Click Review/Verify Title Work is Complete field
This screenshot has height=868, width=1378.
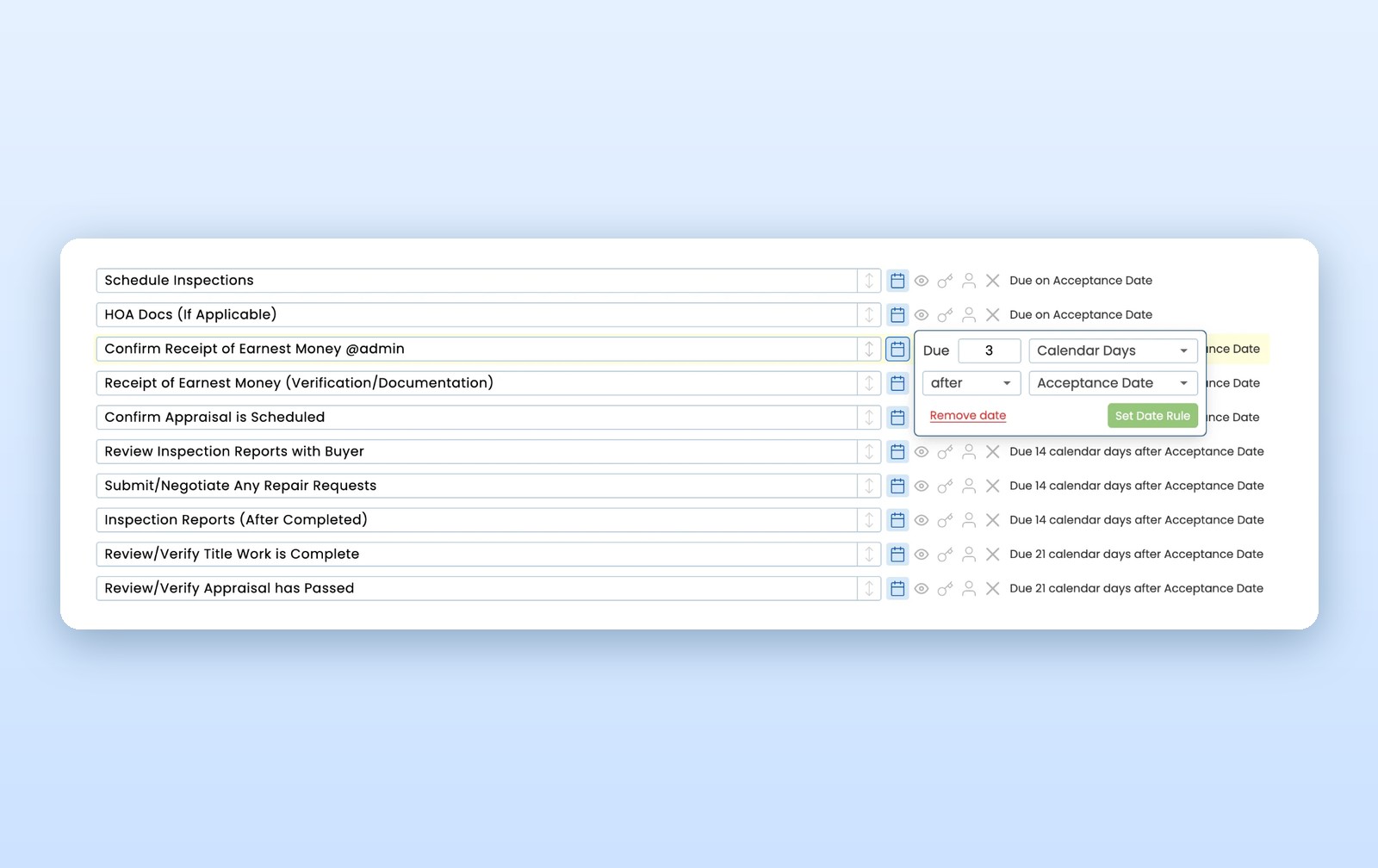pyautogui.click(x=476, y=554)
